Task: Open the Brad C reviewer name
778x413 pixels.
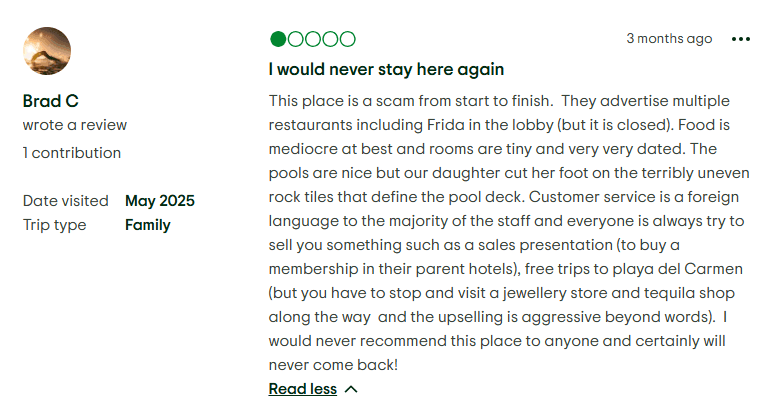Action: [51, 101]
